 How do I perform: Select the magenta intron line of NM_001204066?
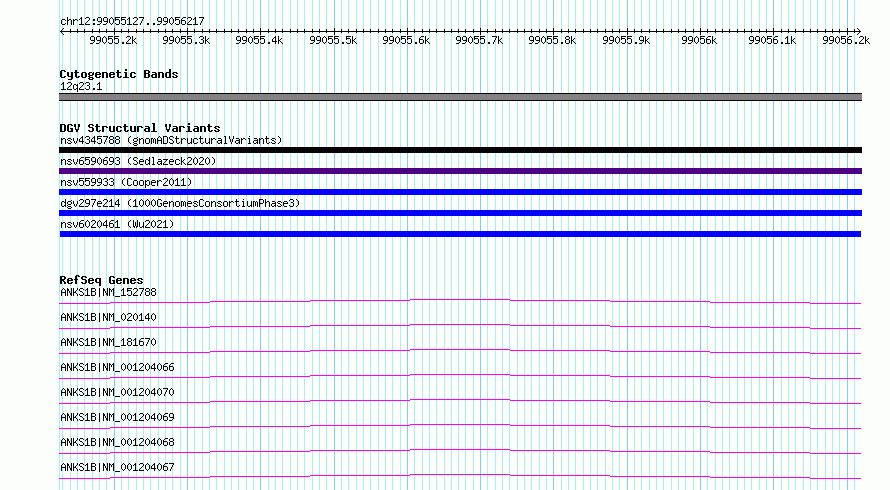tap(460, 374)
